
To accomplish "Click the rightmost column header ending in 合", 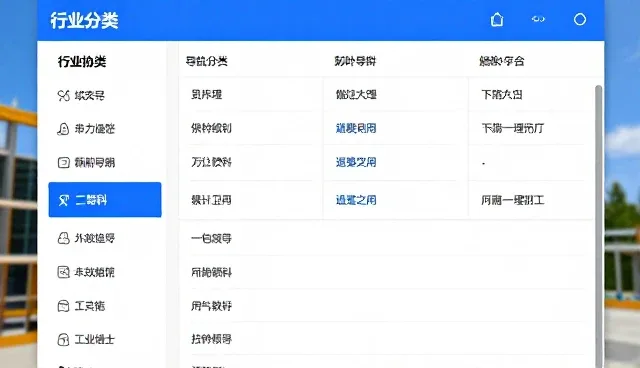I will (502, 61).
